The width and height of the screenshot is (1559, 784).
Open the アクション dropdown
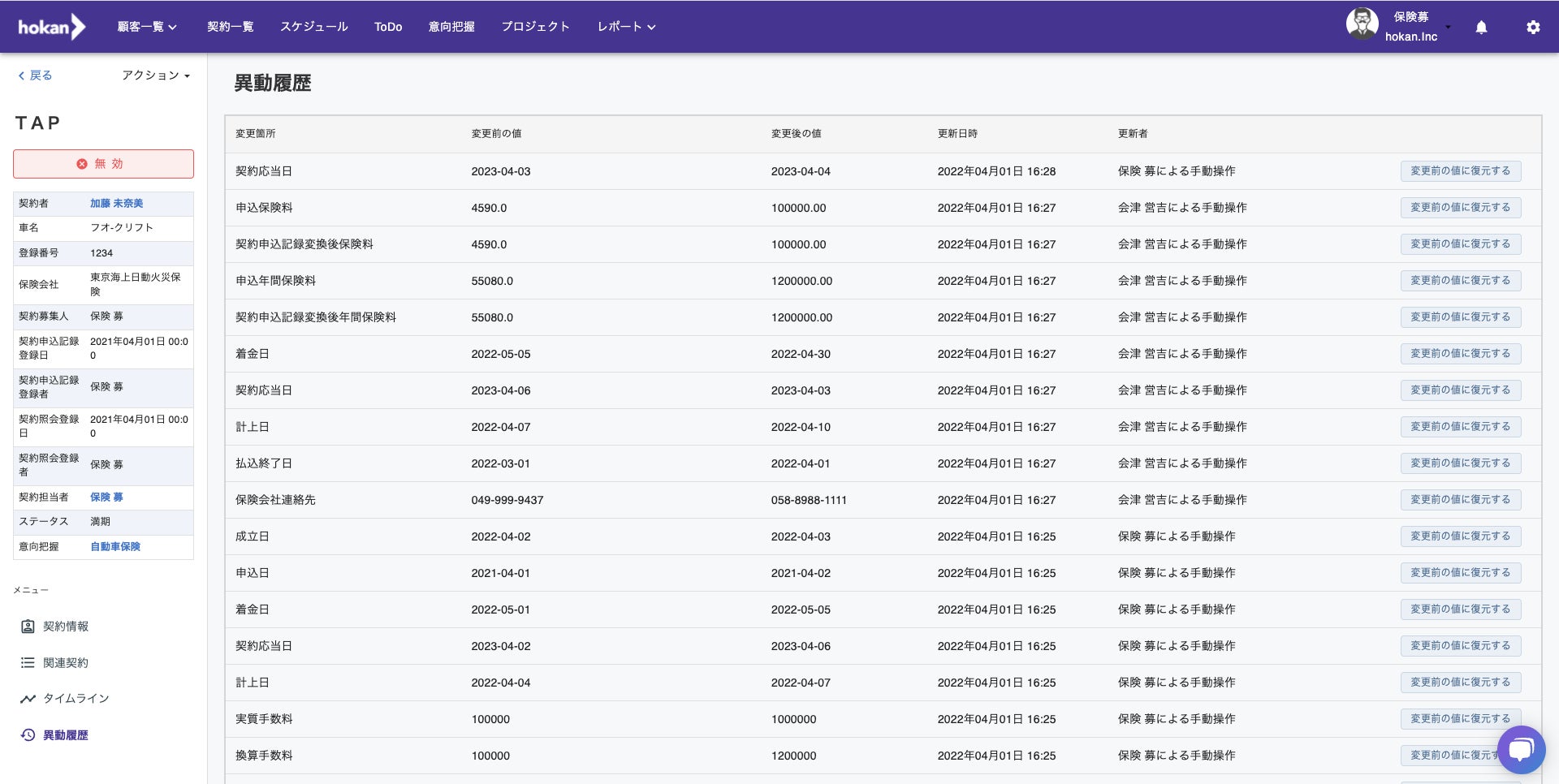pos(156,75)
